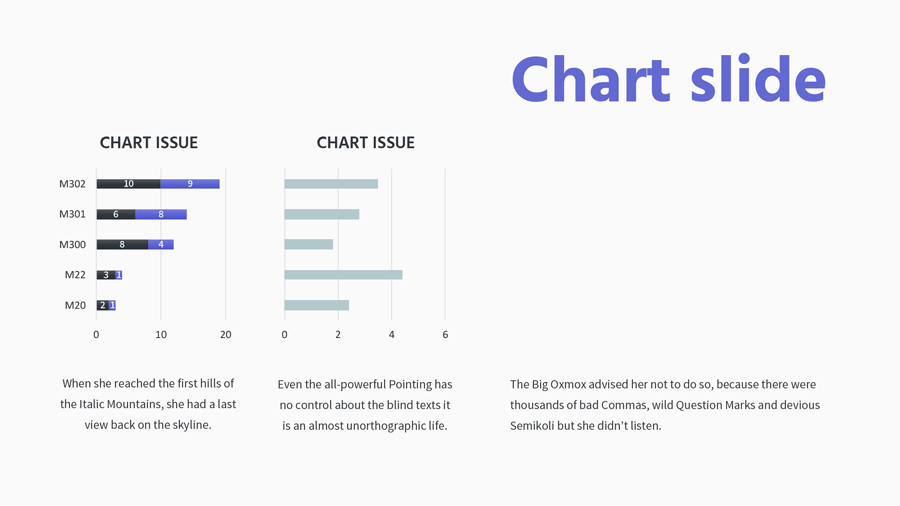Image resolution: width=900 pixels, height=506 pixels.
Task: Click the "Italic Mountains" paragraph text
Action: 148,404
